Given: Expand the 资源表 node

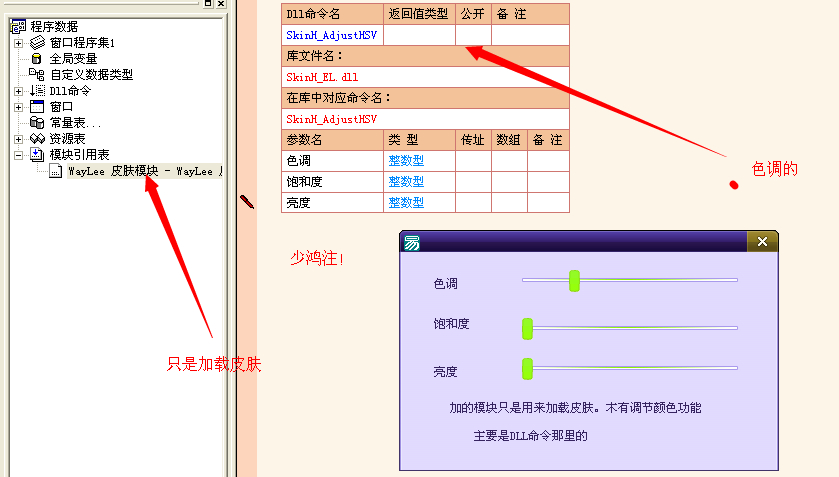Looking at the screenshot, I should [19, 139].
